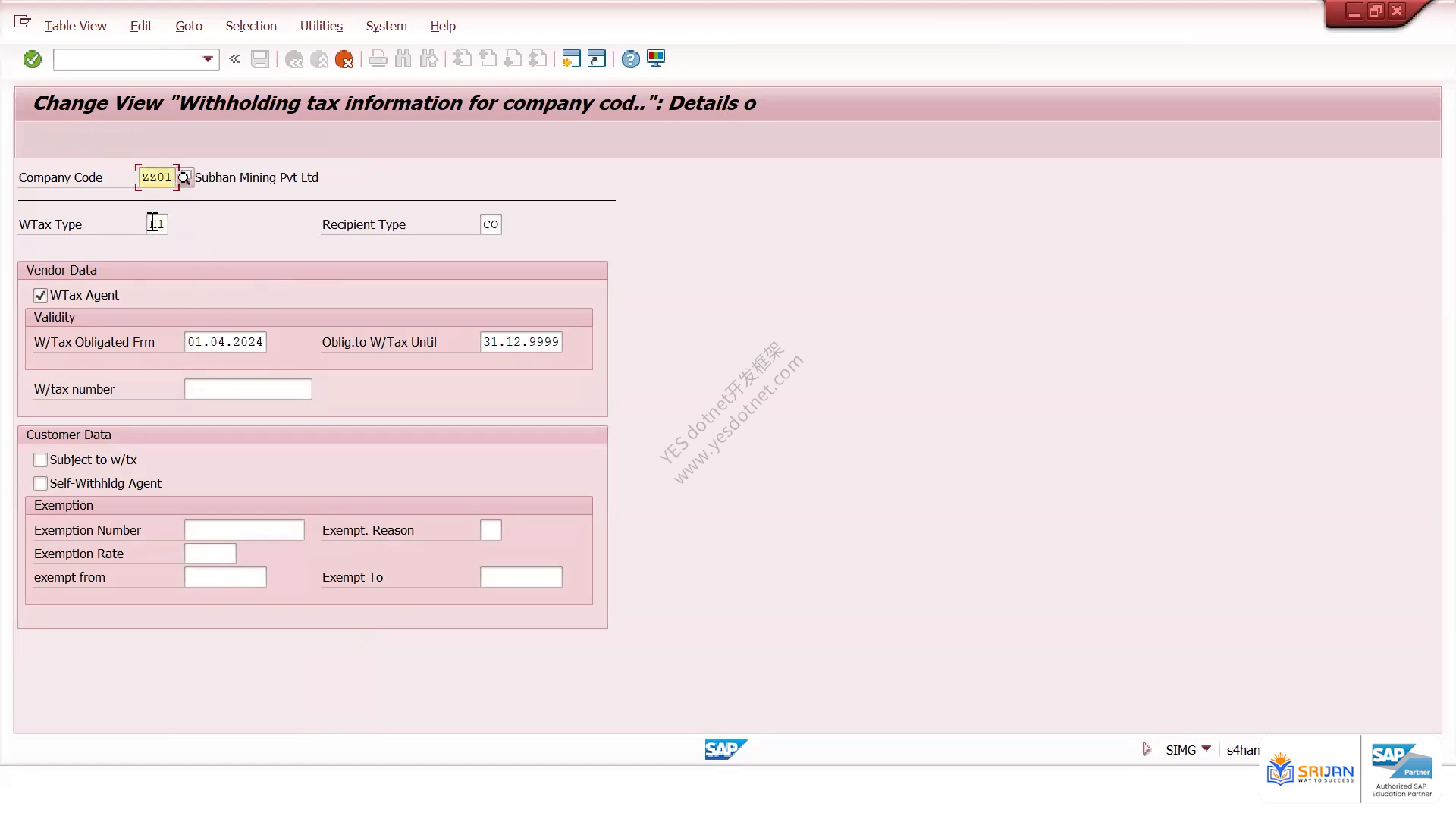The height and width of the screenshot is (819, 1456).
Task: Click the Find binoculars icon
Action: [x=403, y=59]
